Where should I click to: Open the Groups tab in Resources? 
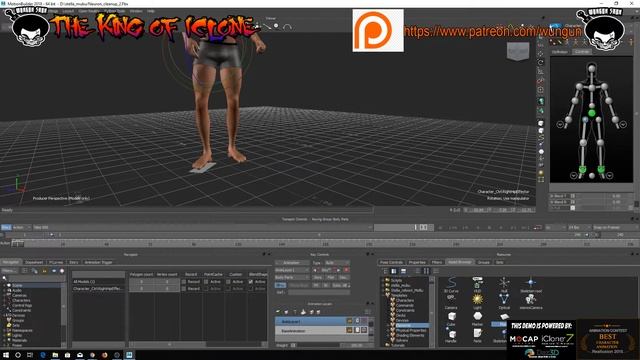point(484,262)
